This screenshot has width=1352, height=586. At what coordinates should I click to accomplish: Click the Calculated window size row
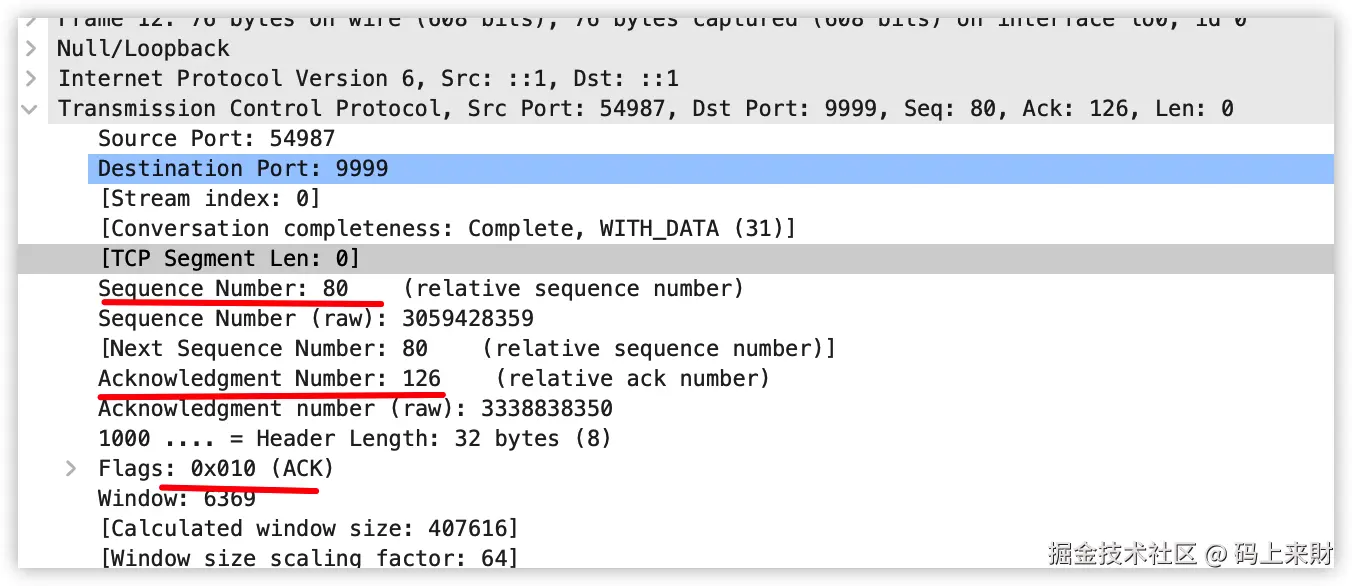(309, 528)
